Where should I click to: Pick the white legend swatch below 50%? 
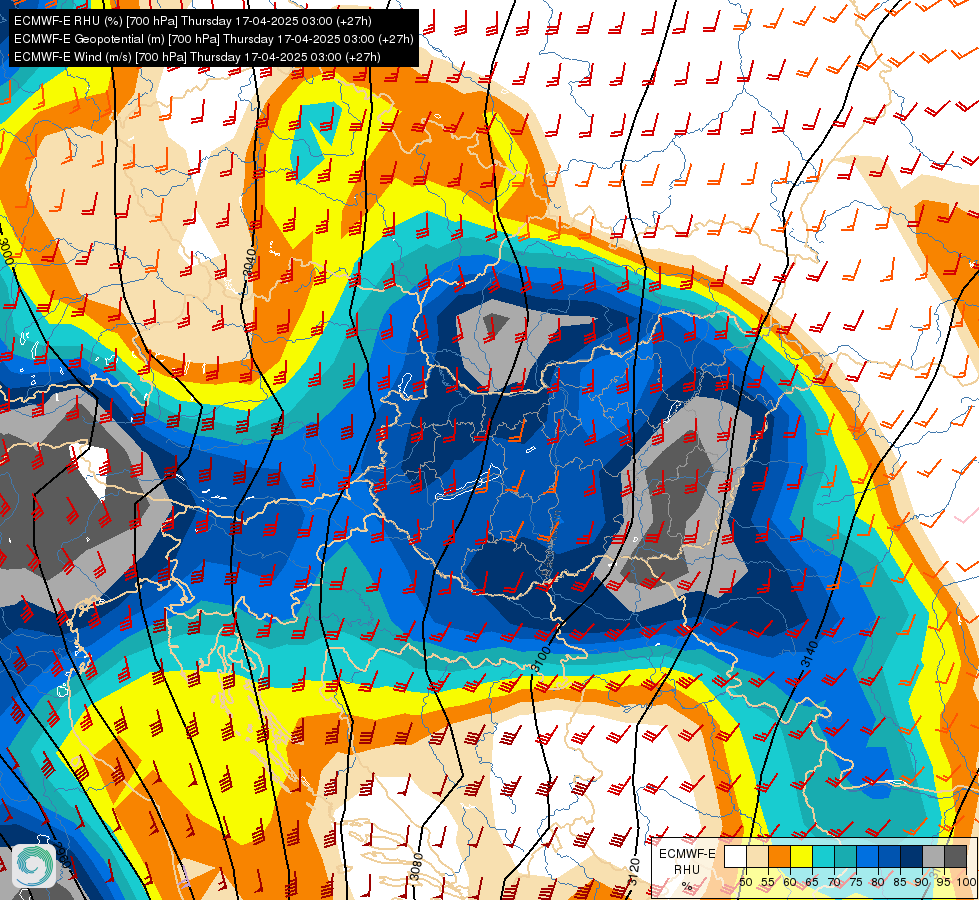(735, 856)
